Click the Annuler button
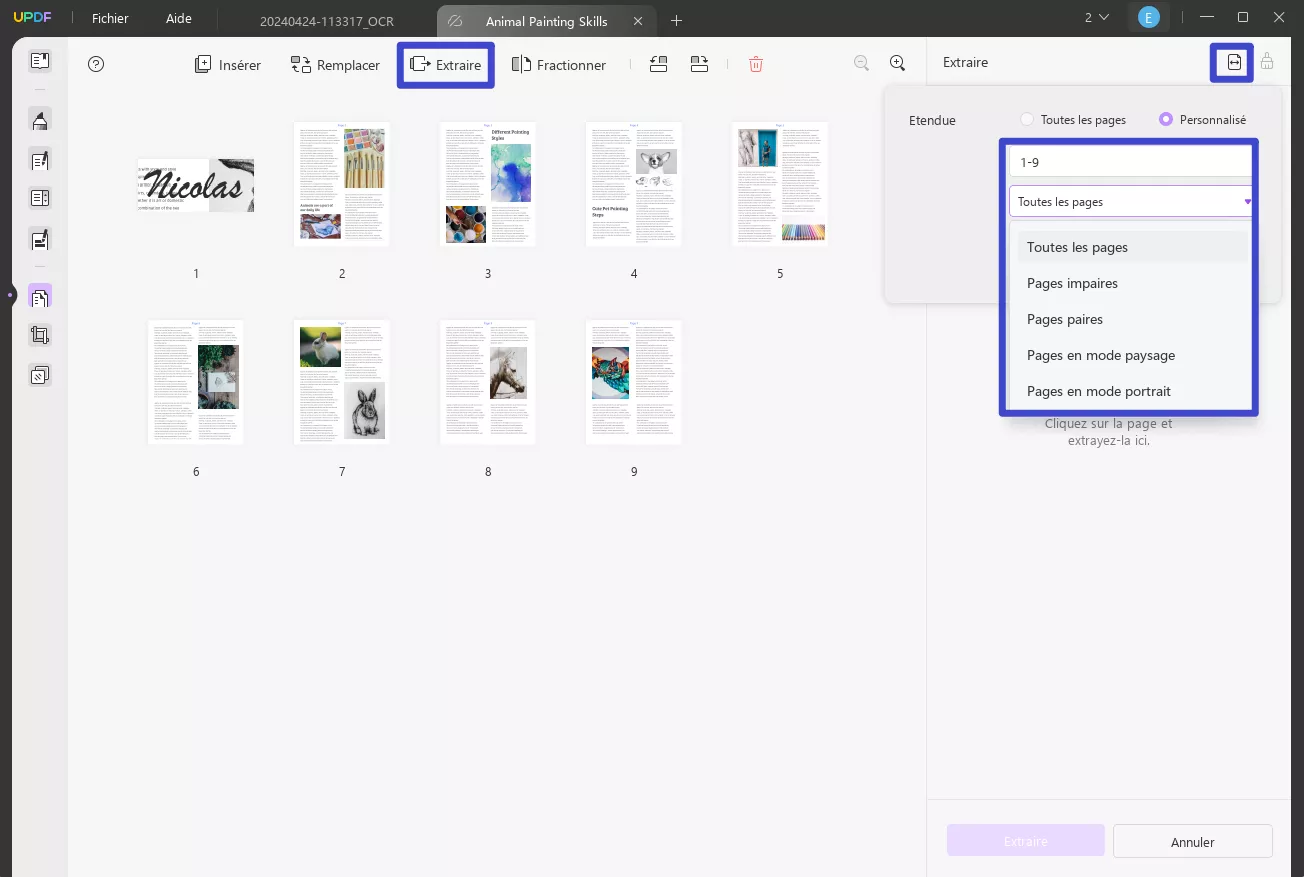Screen dimensions: 1304x877 [x=1192, y=842]
